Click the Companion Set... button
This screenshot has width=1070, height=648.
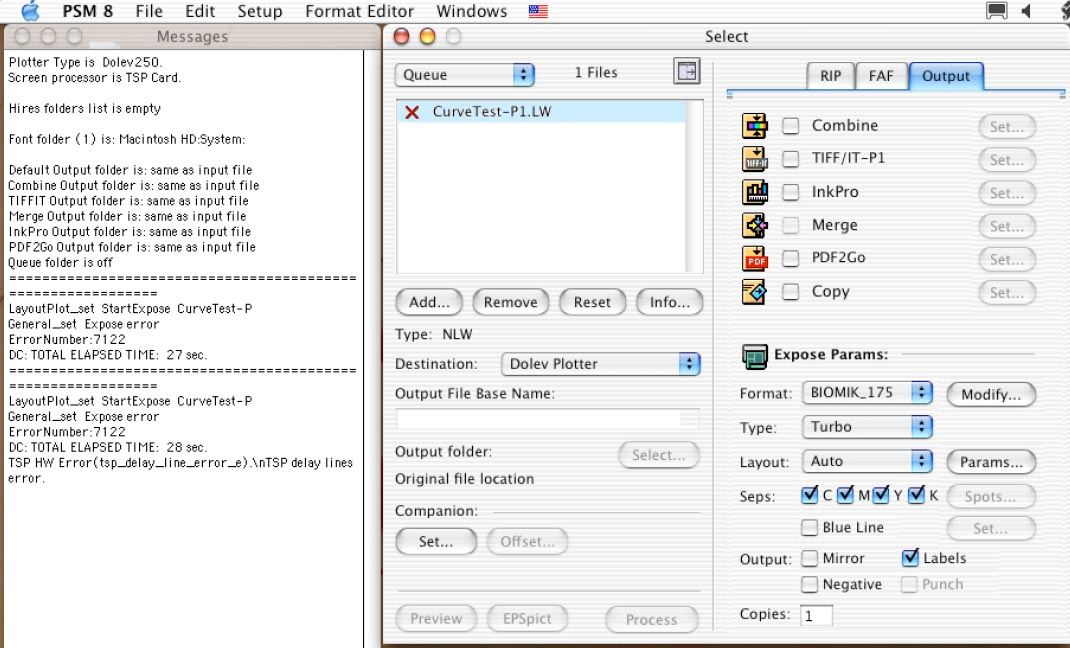click(436, 542)
